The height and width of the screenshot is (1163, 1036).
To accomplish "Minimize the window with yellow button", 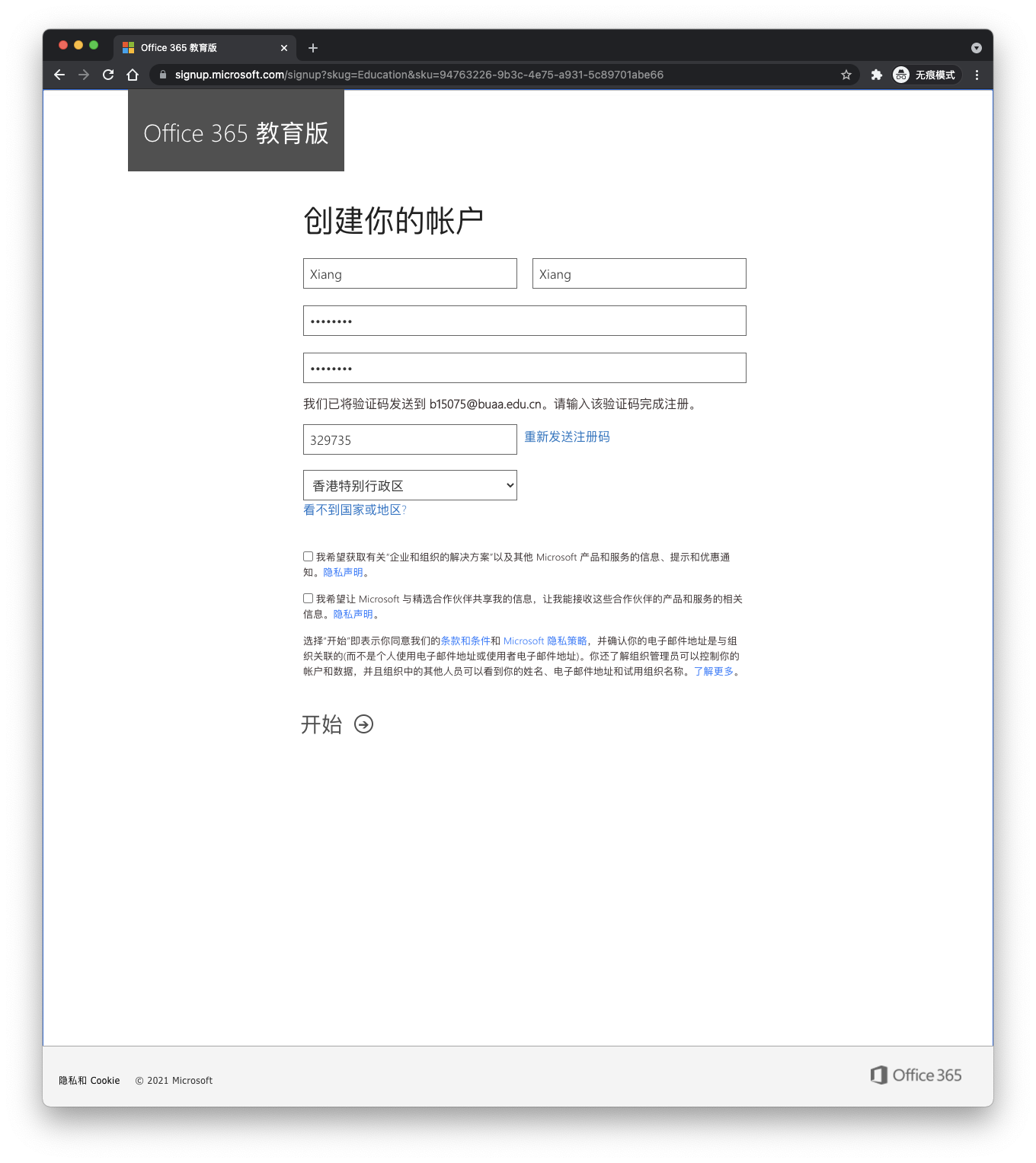I will click(78, 45).
